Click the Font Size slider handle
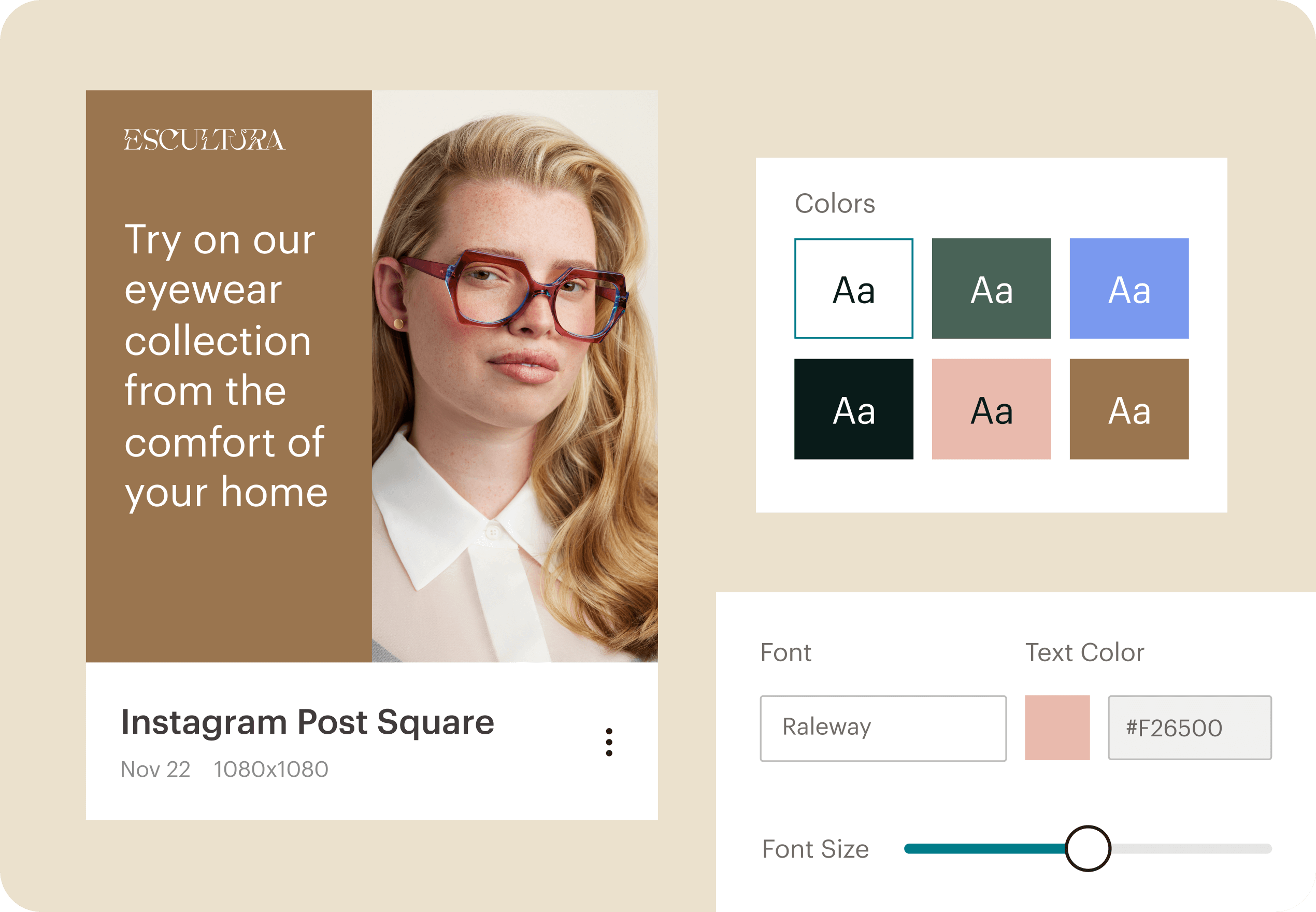The width and height of the screenshot is (1316, 912). (x=1088, y=848)
